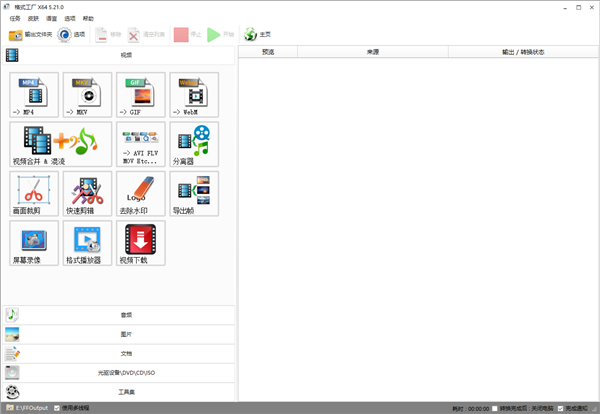Open 去除水印 watermark remover
Viewport: 600px width, 414px height.
click(x=141, y=193)
